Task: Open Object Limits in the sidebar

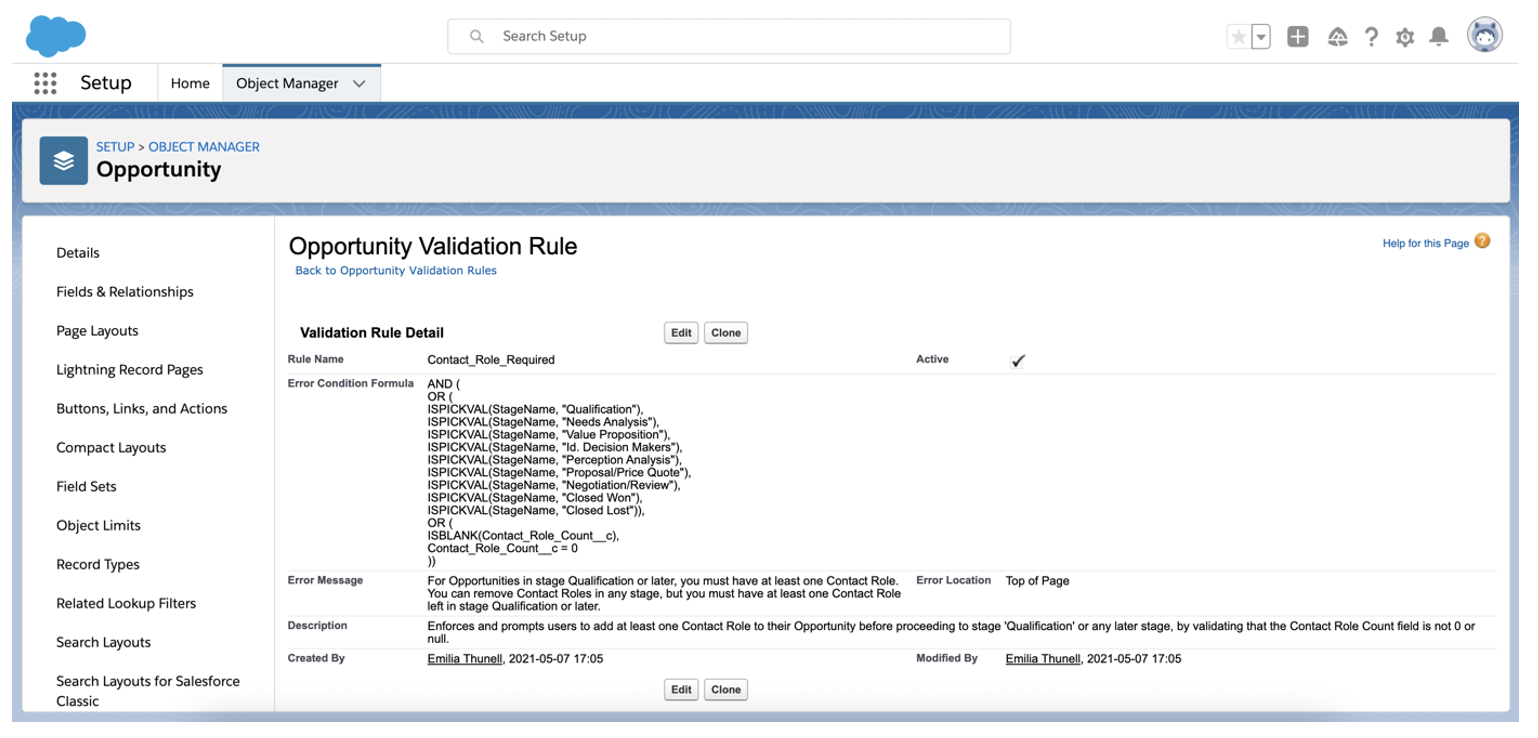Action: (x=98, y=526)
